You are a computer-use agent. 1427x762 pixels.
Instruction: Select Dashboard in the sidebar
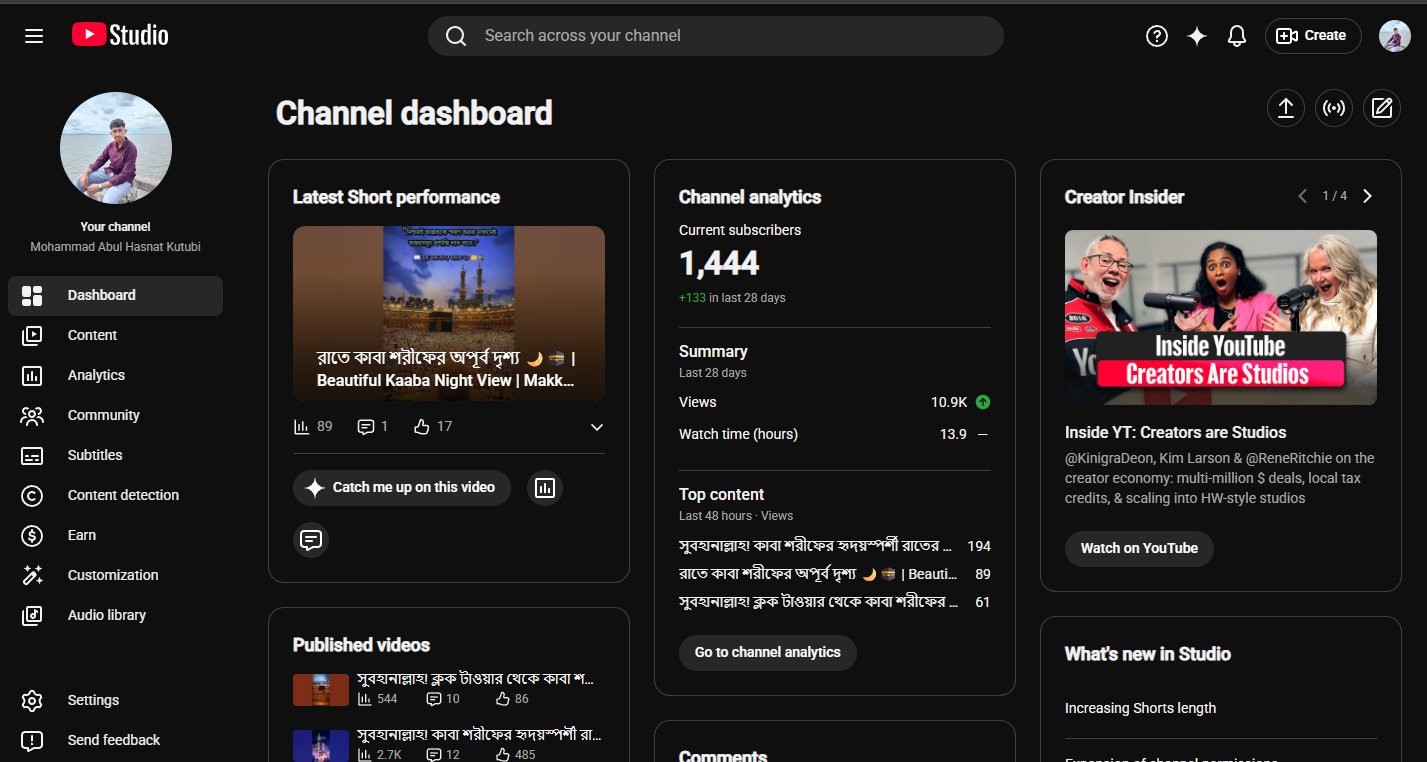pyautogui.click(x=115, y=296)
